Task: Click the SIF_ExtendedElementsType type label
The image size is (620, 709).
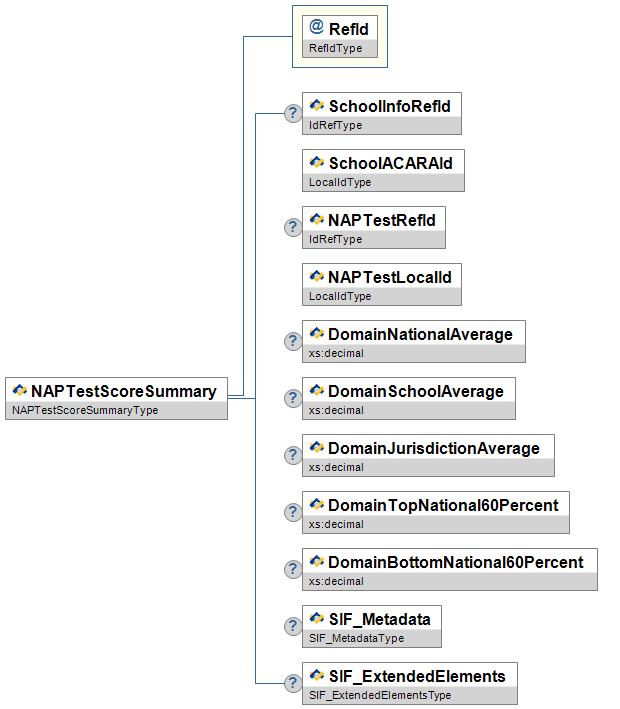Action: point(380,695)
